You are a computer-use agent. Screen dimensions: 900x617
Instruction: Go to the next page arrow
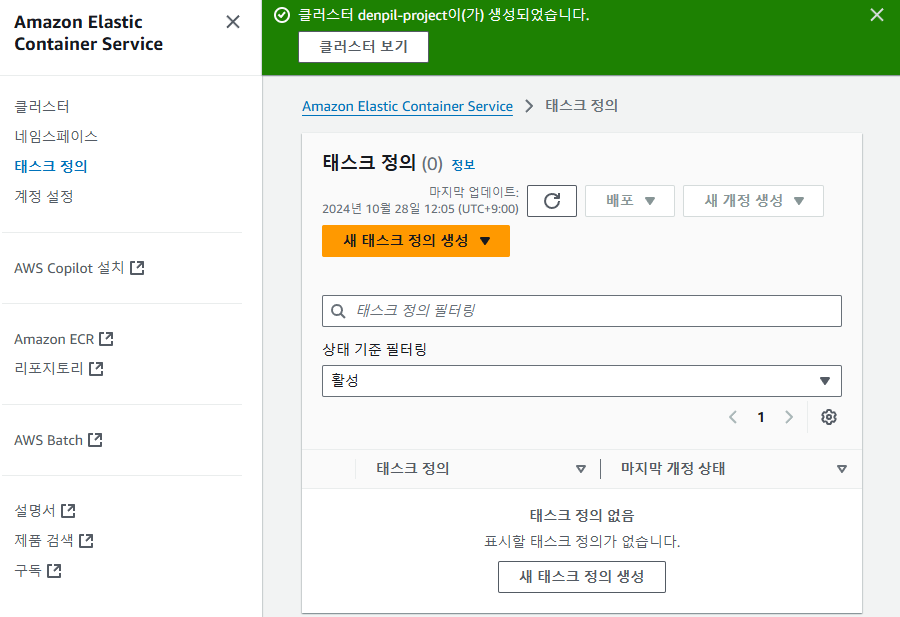789,417
